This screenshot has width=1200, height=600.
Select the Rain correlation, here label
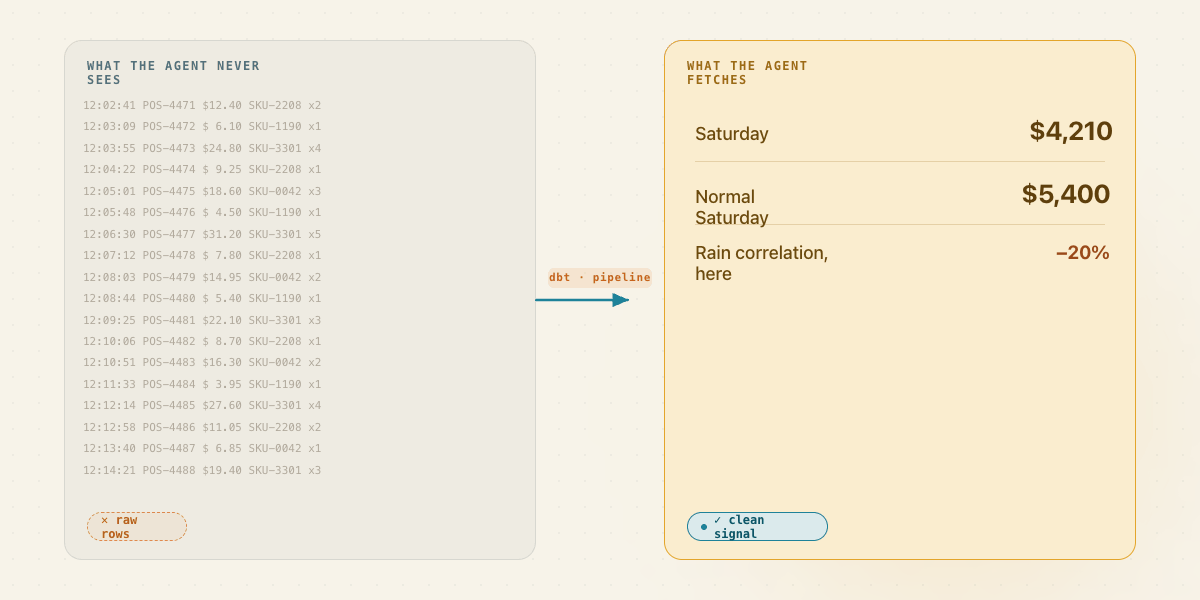click(x=762, y=263)
